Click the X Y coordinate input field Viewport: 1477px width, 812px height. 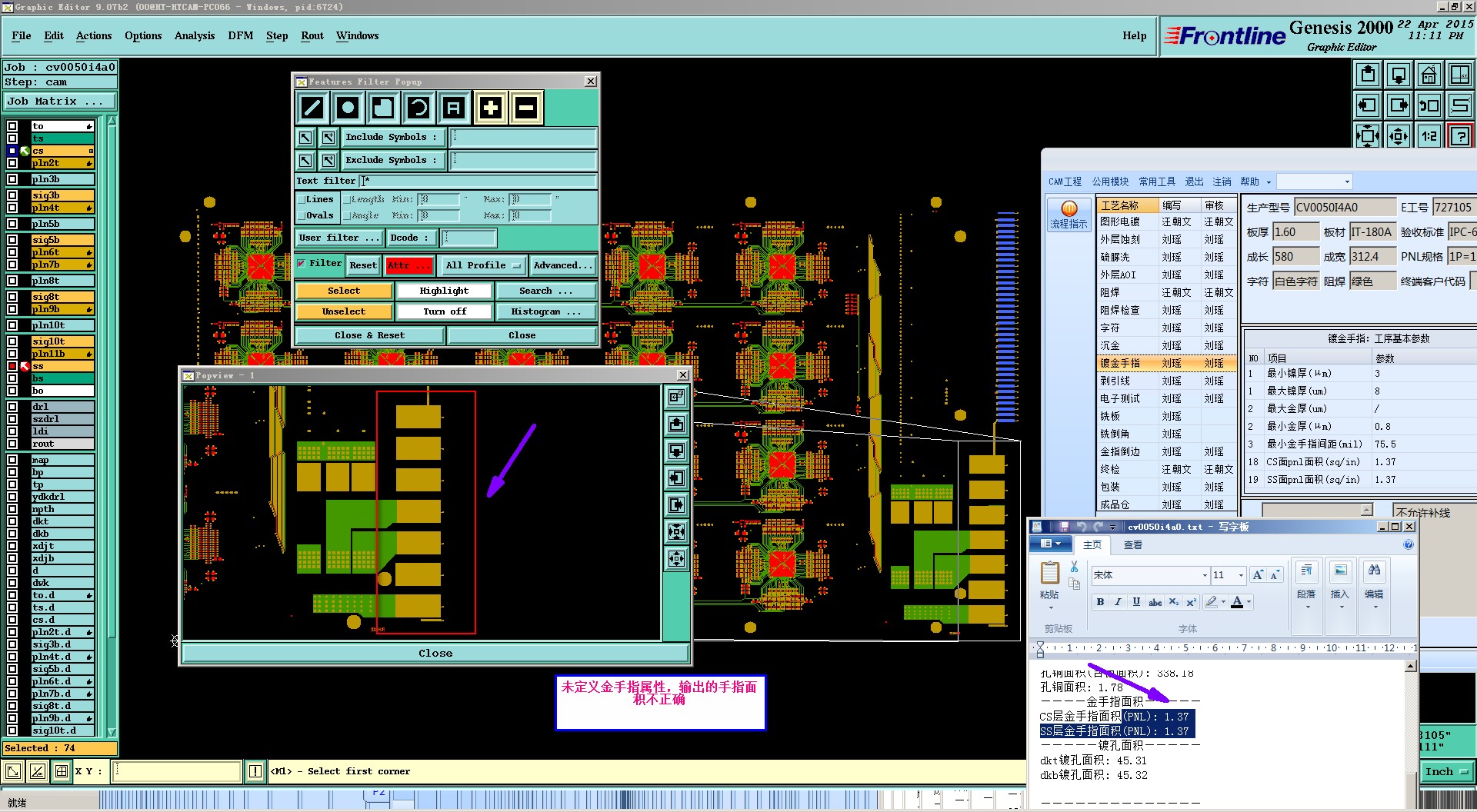[177, 771]
